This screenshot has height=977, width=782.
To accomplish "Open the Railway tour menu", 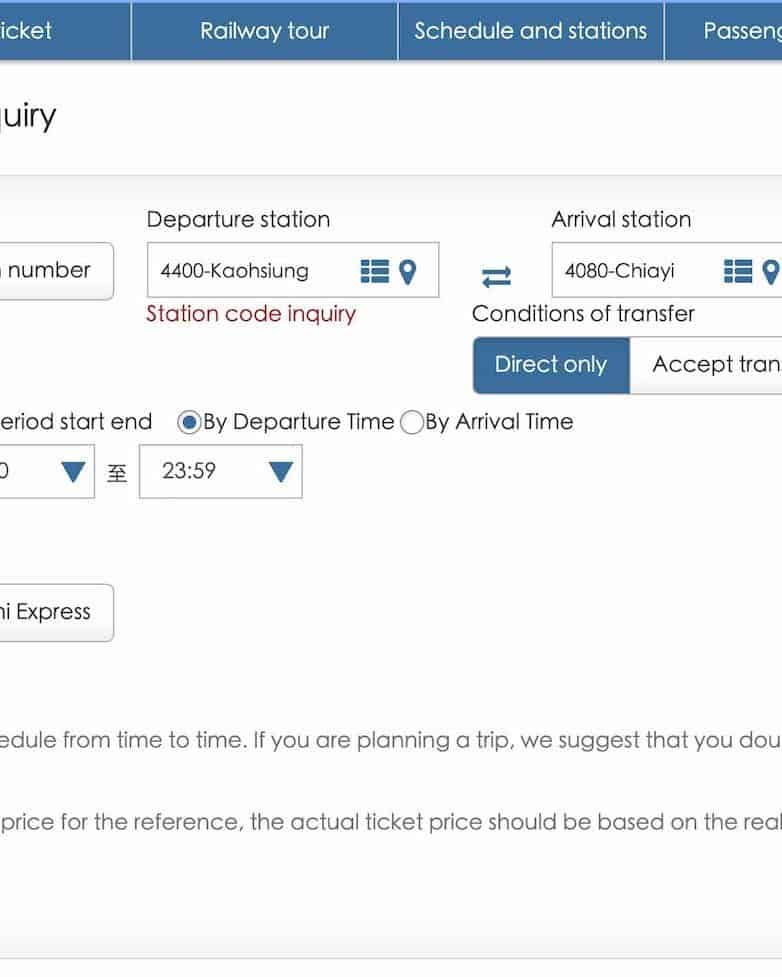I will pyautogui.click(x=264, y=31).
